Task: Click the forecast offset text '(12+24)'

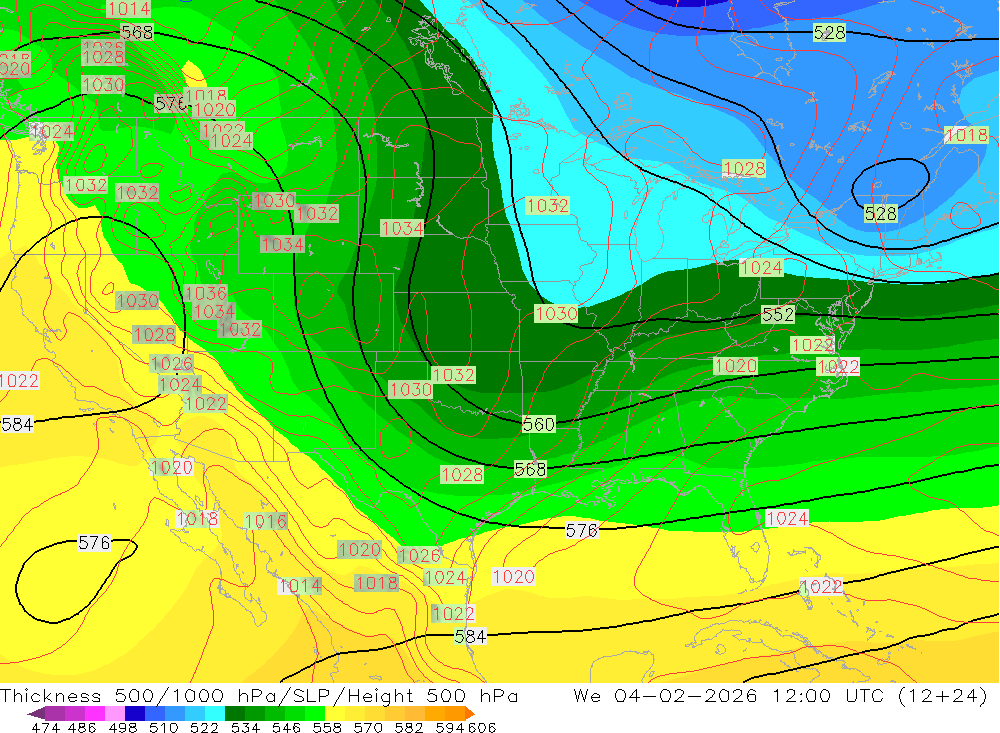Action: 943,695
